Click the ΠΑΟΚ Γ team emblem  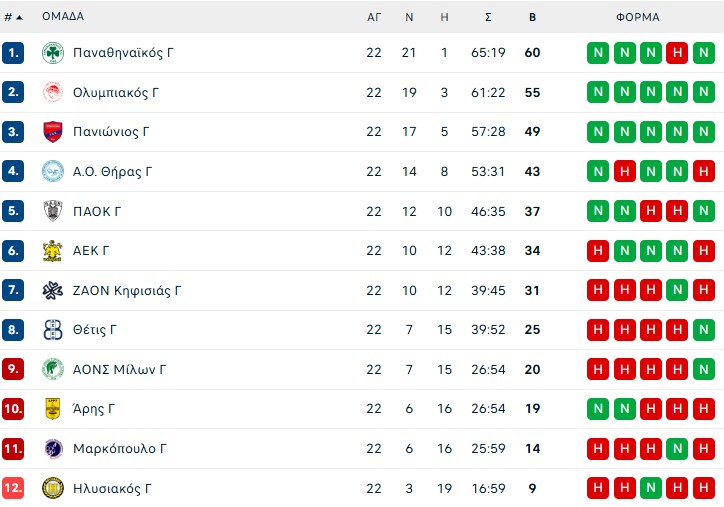(x=53, y=211)
